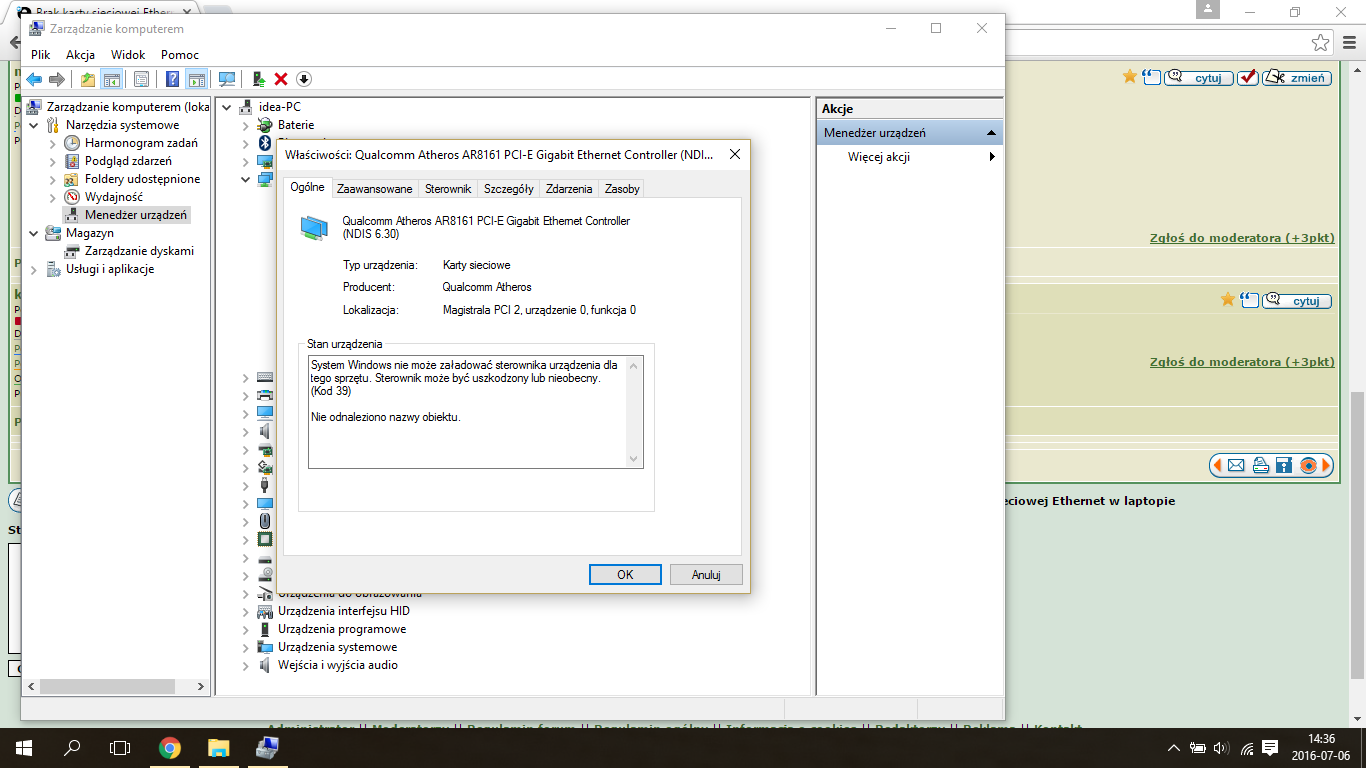Viewport: 1366px width, 768px height.
Task: Click the right arrow of the console tree horizontal scrollbar
Action: pos(201,687)
